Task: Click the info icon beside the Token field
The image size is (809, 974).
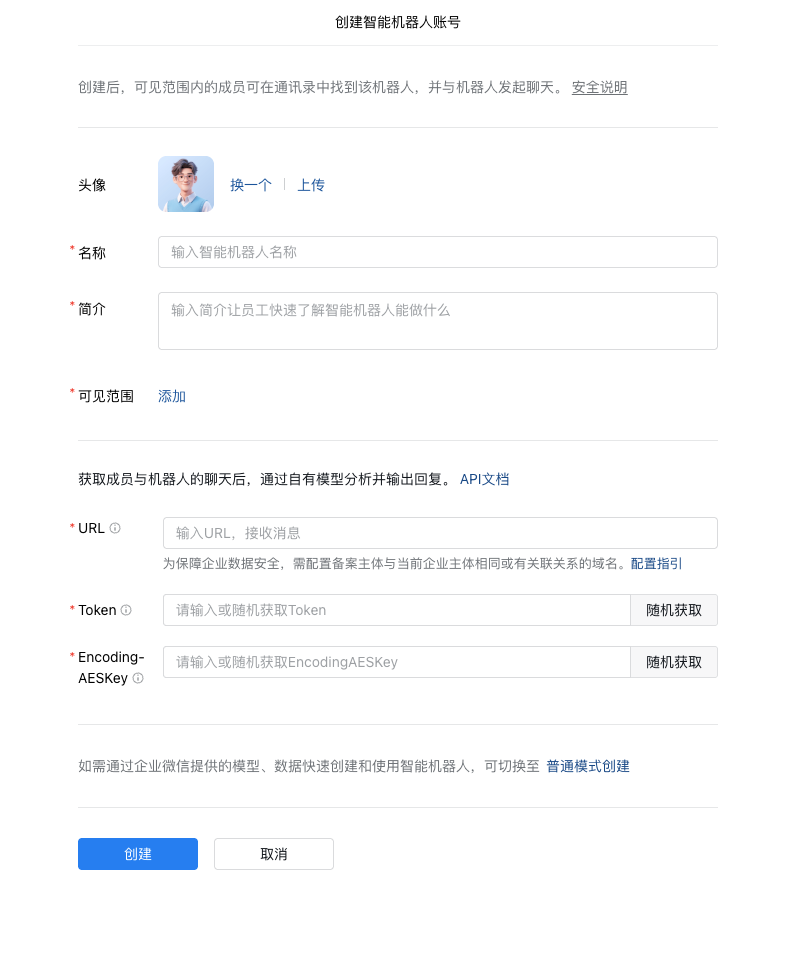Action: click(x=126, y=610)
